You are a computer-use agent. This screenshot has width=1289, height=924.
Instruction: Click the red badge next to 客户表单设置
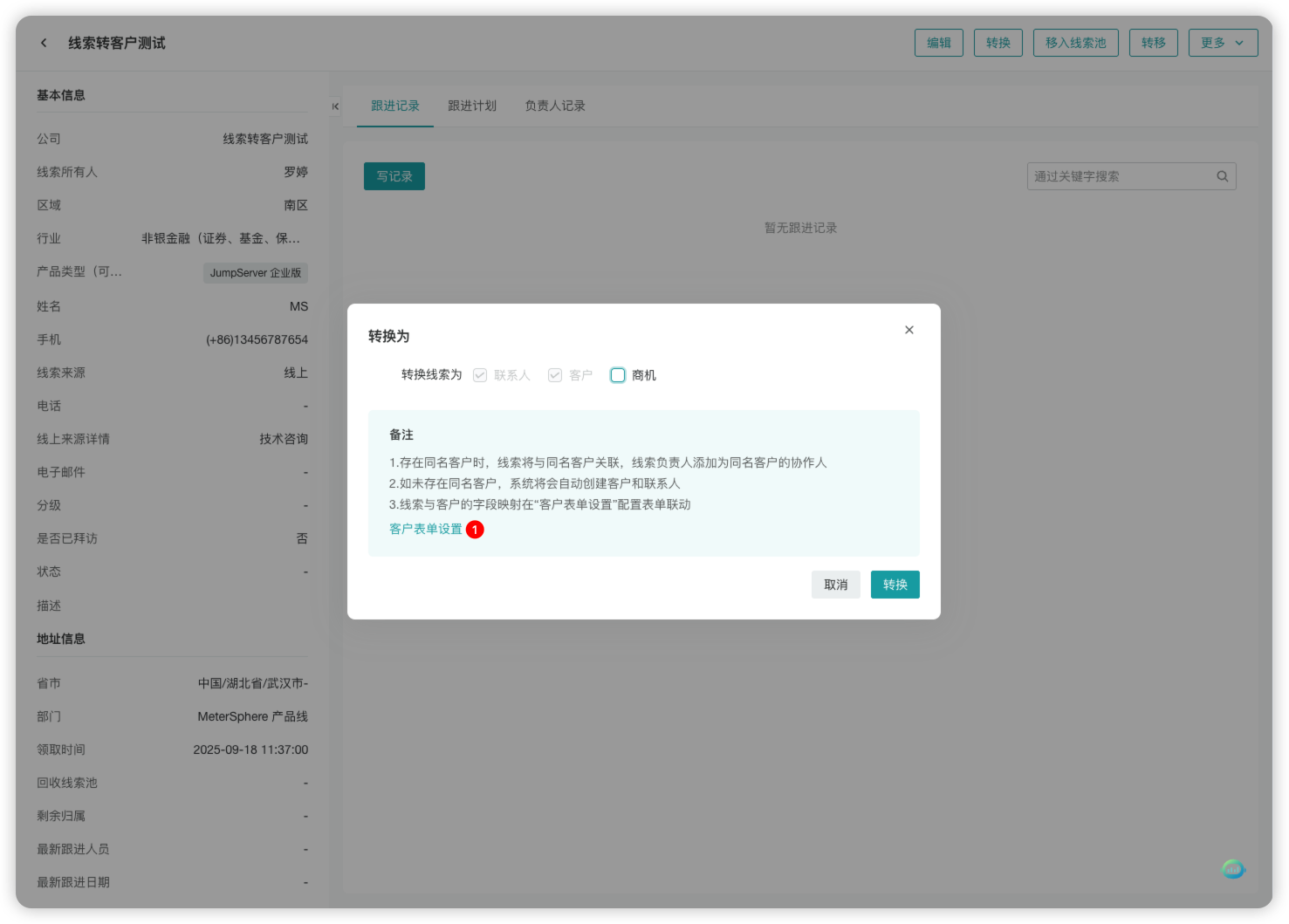coord(474,530)
